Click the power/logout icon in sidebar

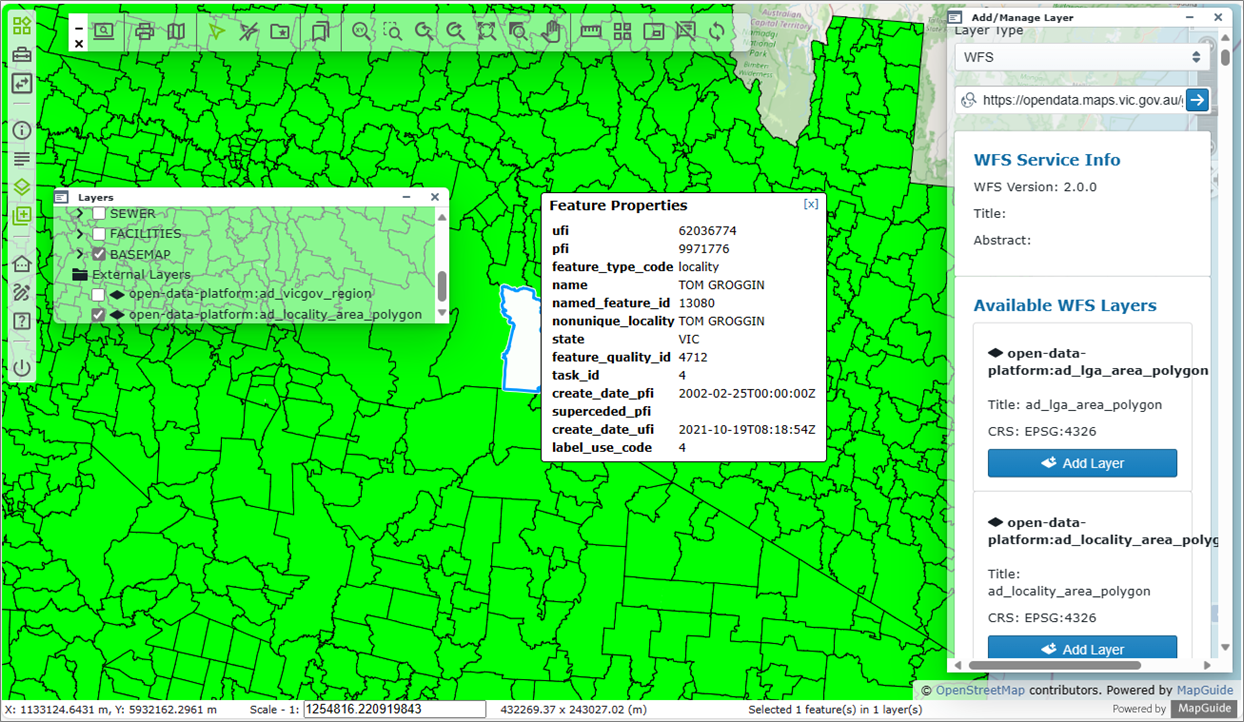pyautogui.click(x=22, y=367)
